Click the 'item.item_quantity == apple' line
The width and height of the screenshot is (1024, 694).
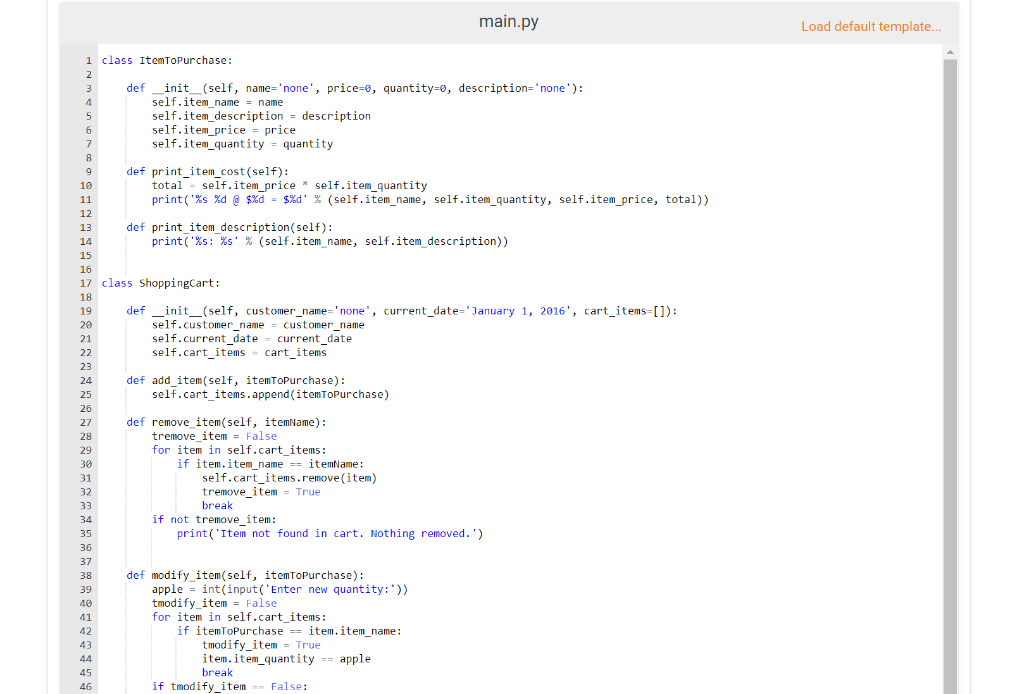(286, 659)
